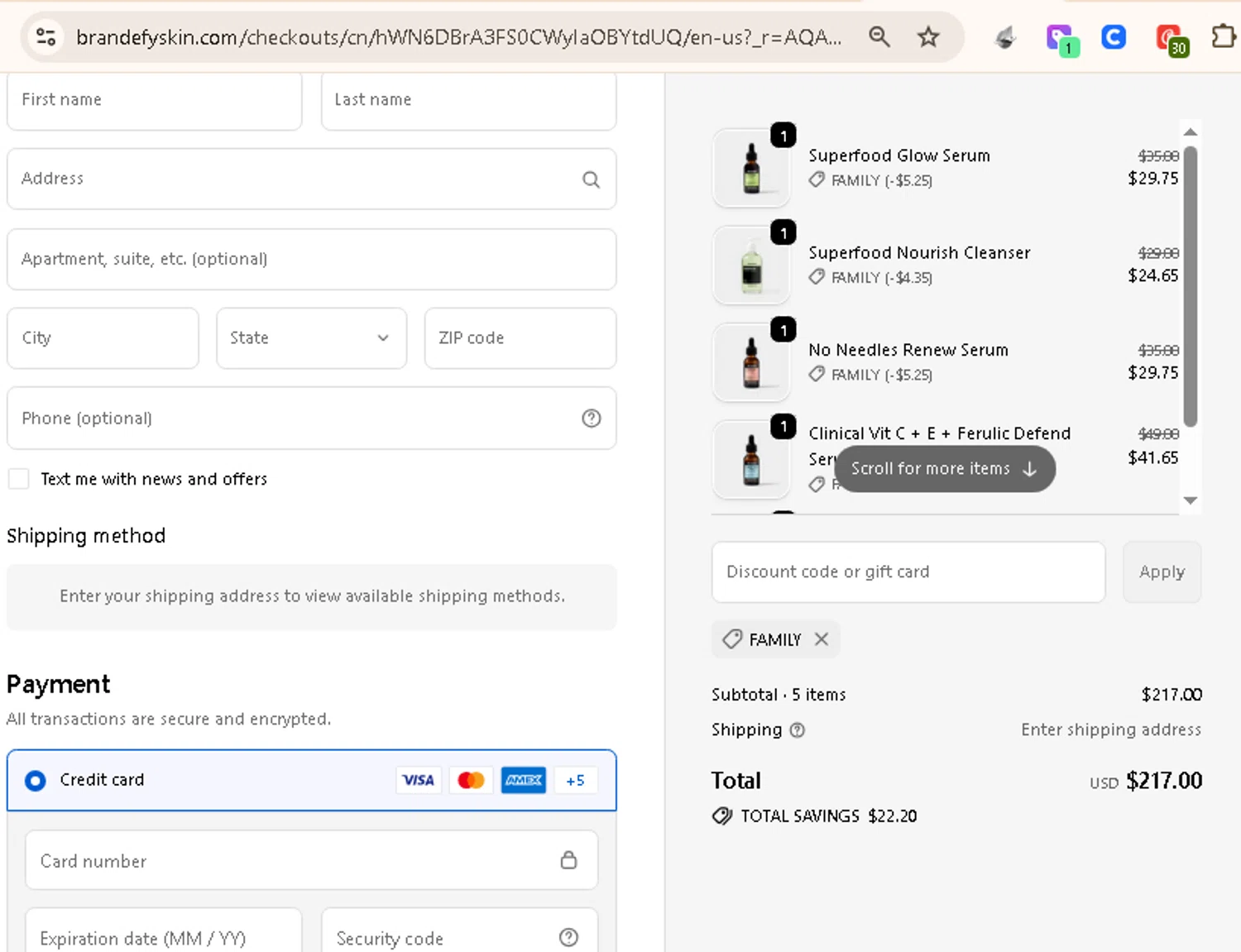1241x952 pixels.
Task: Click the $29.75 price of Glow Serum
Action: pyautogui.click(x=1152, y=179)
